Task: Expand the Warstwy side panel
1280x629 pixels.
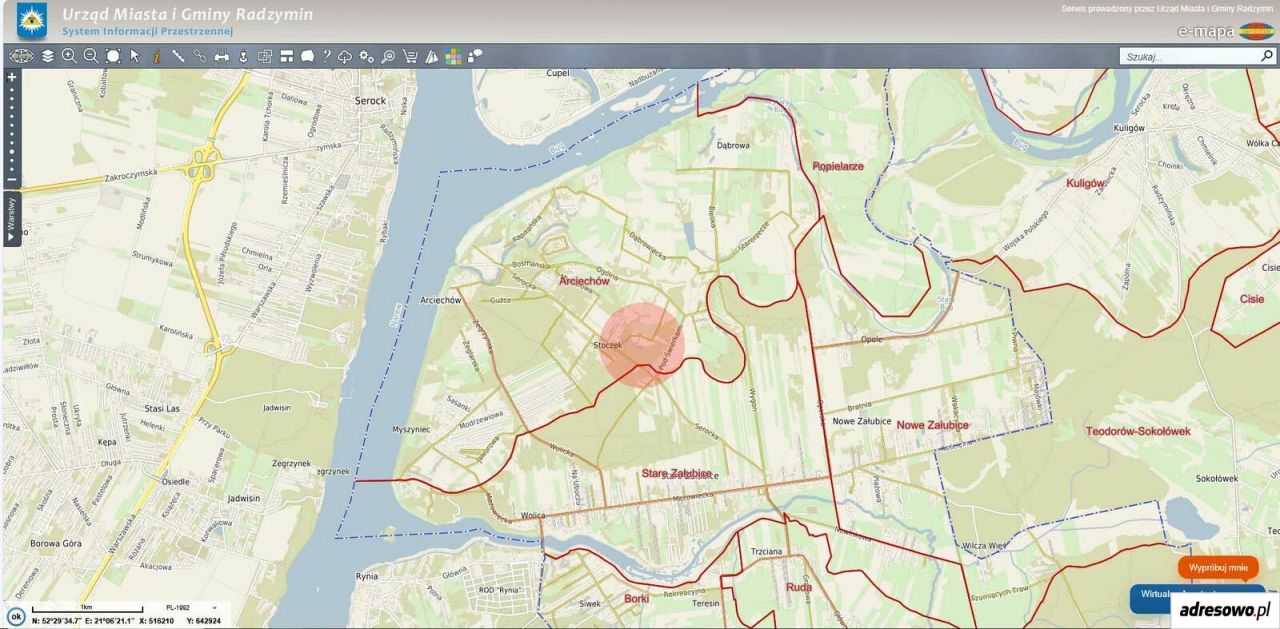Action: tap(11, 219)
